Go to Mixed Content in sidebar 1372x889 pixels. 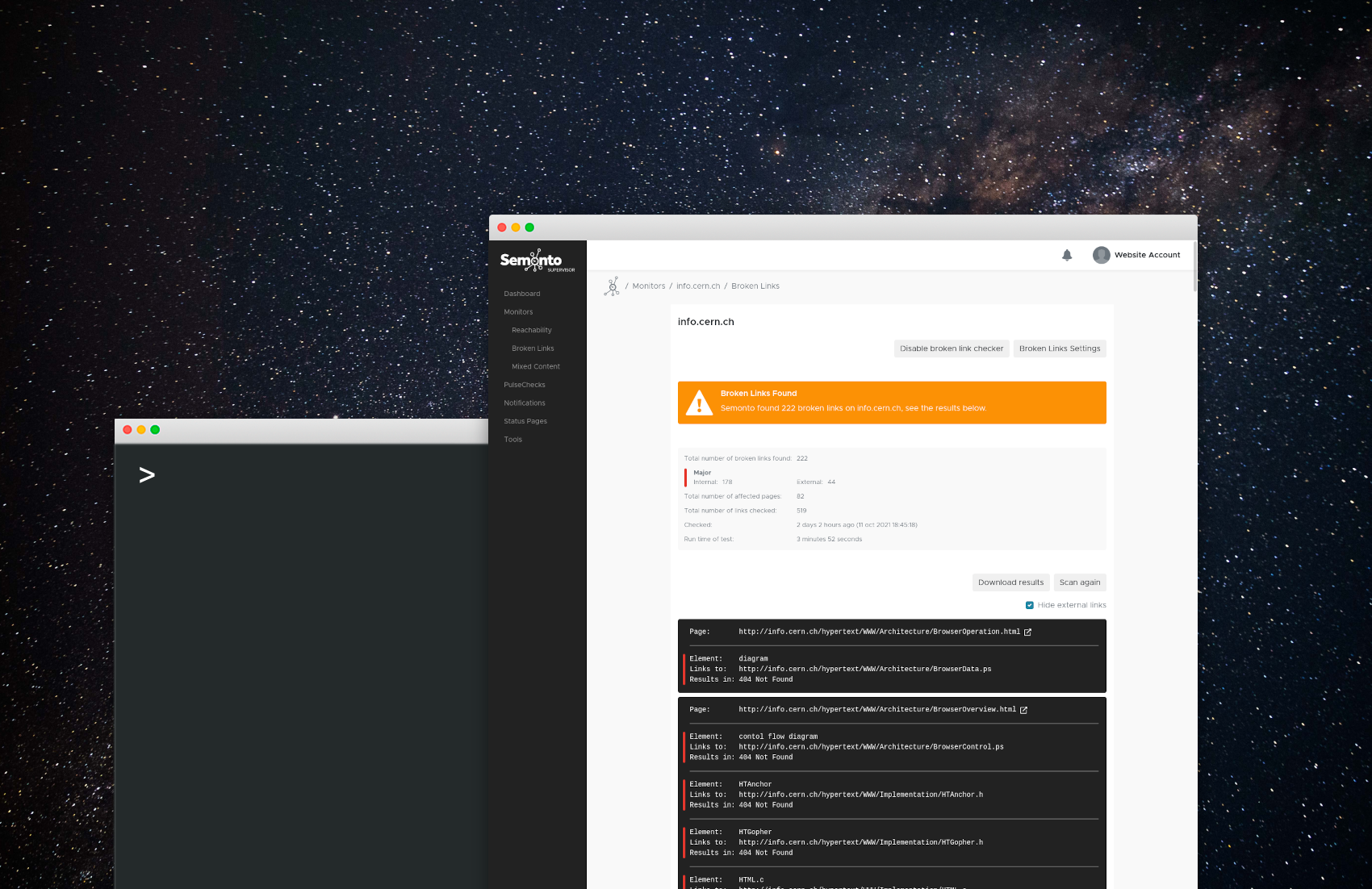(535, 367)
